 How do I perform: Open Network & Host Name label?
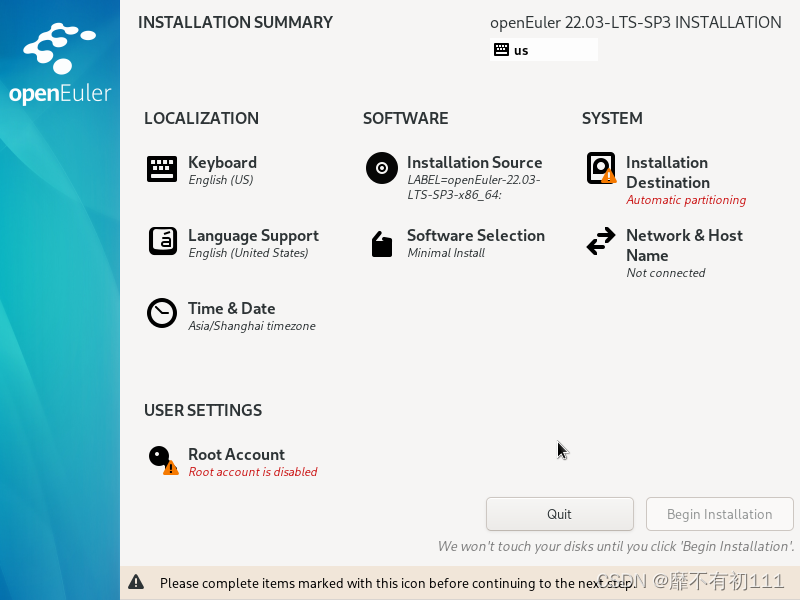tap(684, 245)
